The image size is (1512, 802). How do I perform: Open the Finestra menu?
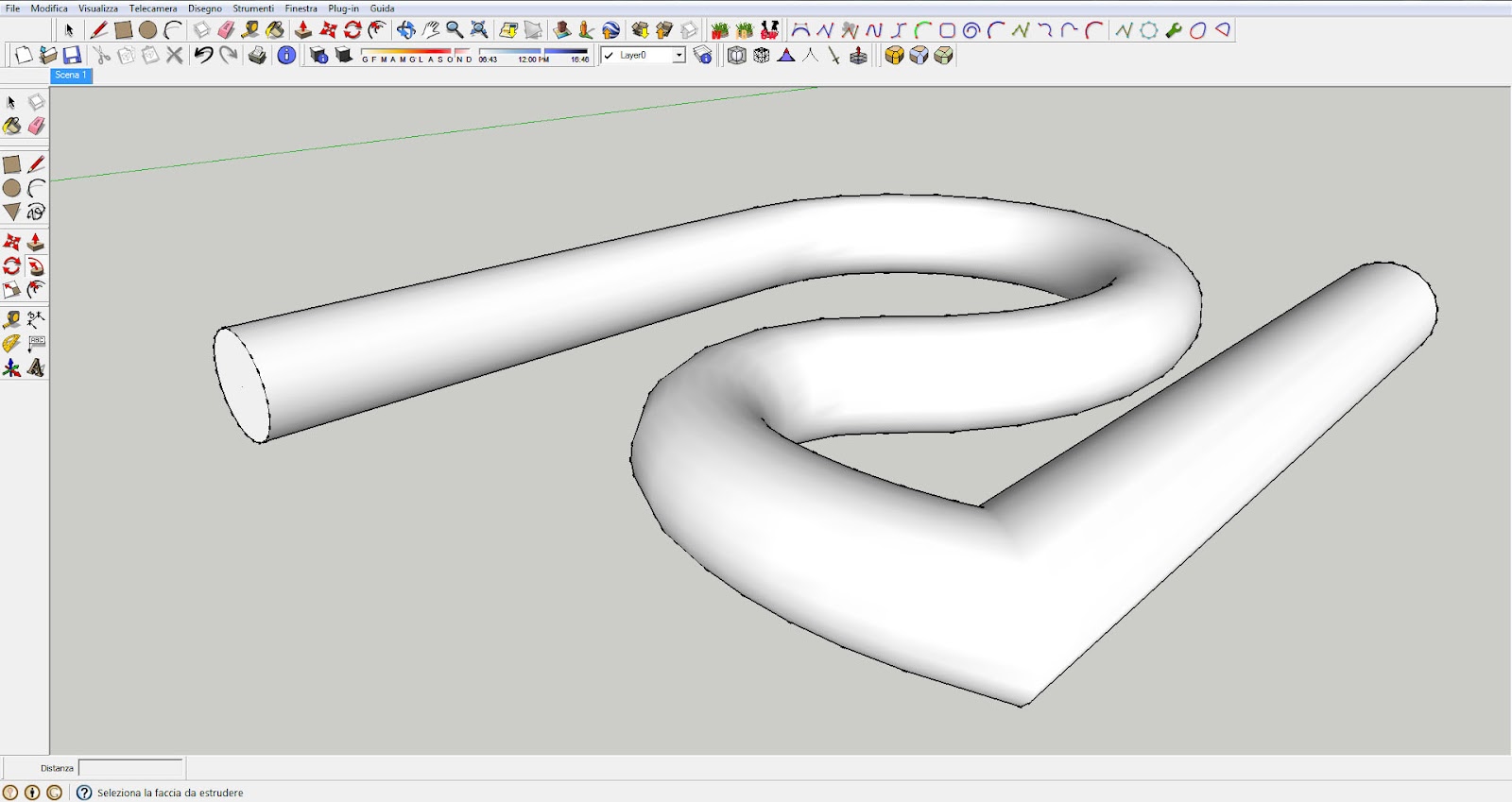(301, 9)
